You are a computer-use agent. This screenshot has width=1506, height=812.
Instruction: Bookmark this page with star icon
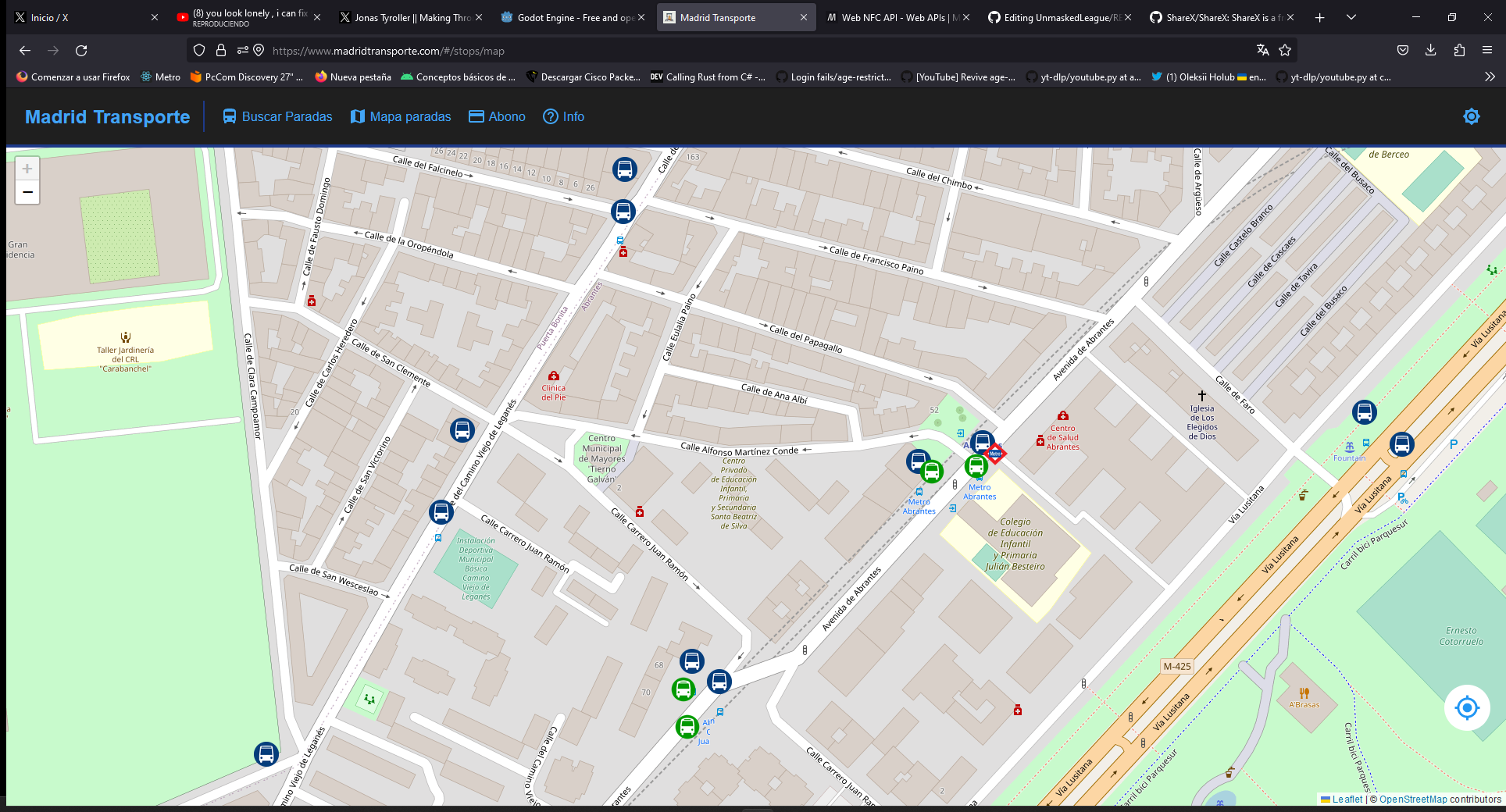click(1285, 51)
